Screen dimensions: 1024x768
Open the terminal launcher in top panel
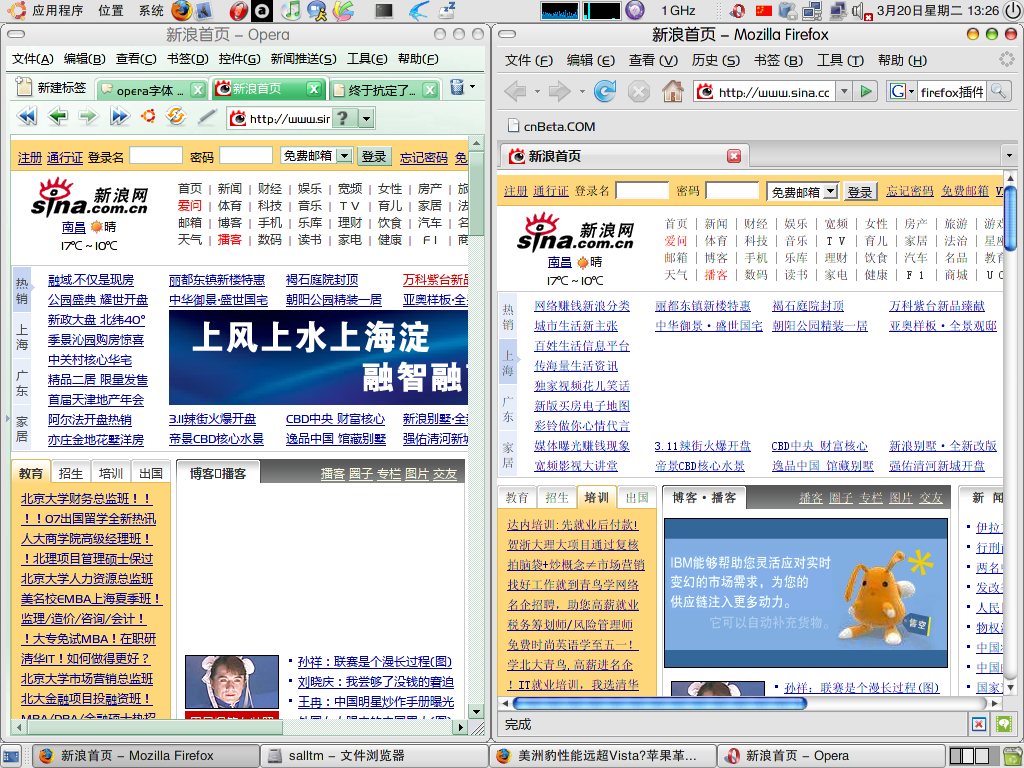[384, 10]
